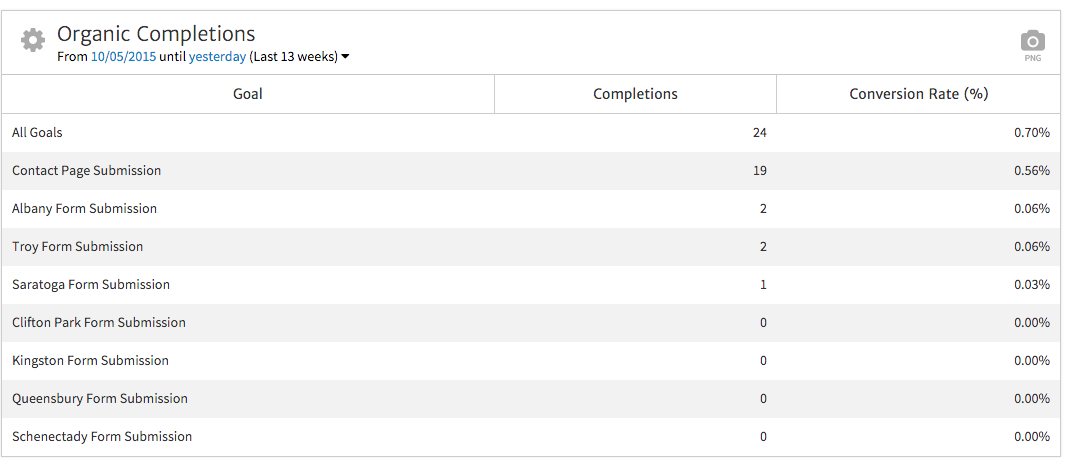Select Albany Form Submission row
The width and height of the screenshot is (1068, 460).
[84, 208]
